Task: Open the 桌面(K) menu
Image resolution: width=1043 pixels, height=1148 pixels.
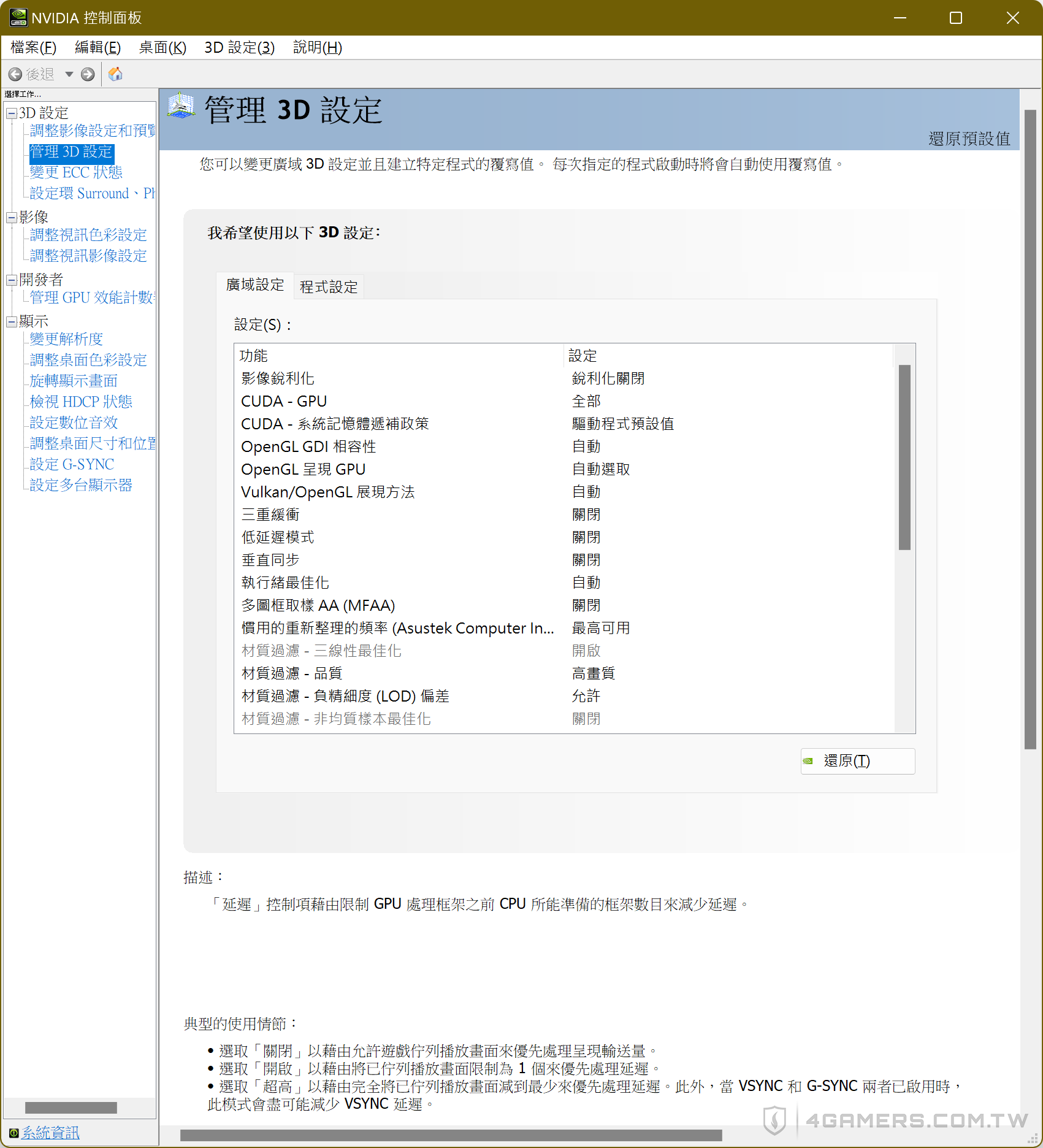Action: [x=162, y=47]
